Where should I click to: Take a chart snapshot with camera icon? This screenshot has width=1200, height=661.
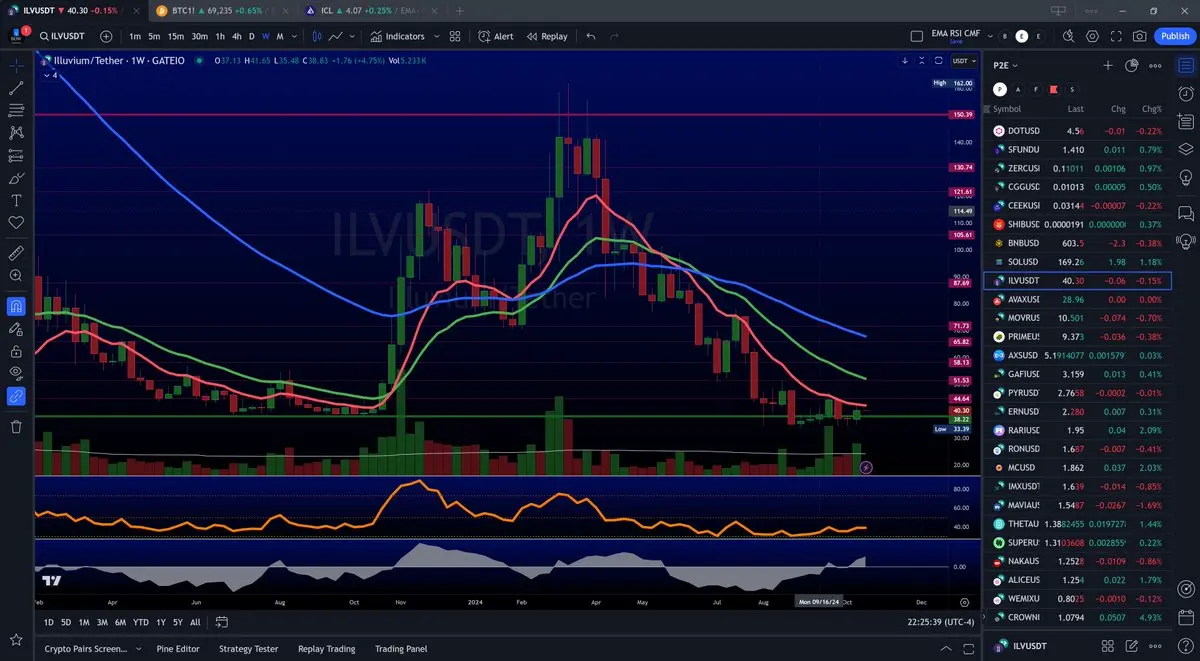pyautogui.click(x=1140, y=36)
